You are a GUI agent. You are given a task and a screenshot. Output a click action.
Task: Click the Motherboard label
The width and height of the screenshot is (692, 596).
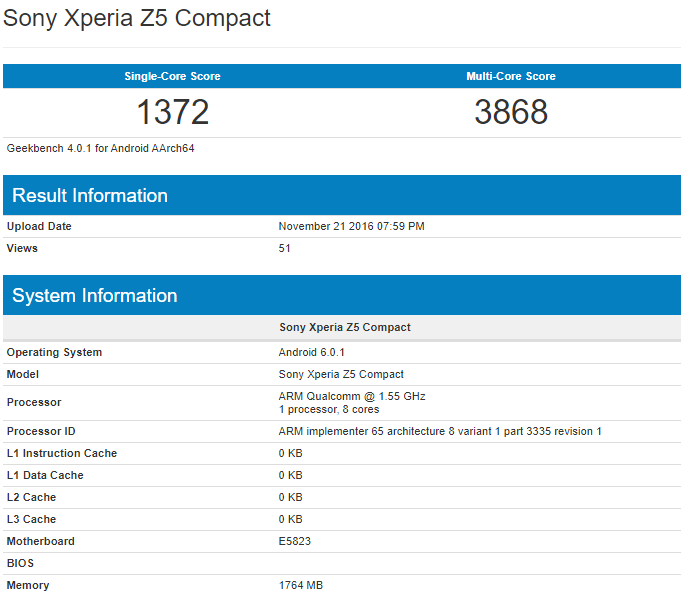coord(41,542)
